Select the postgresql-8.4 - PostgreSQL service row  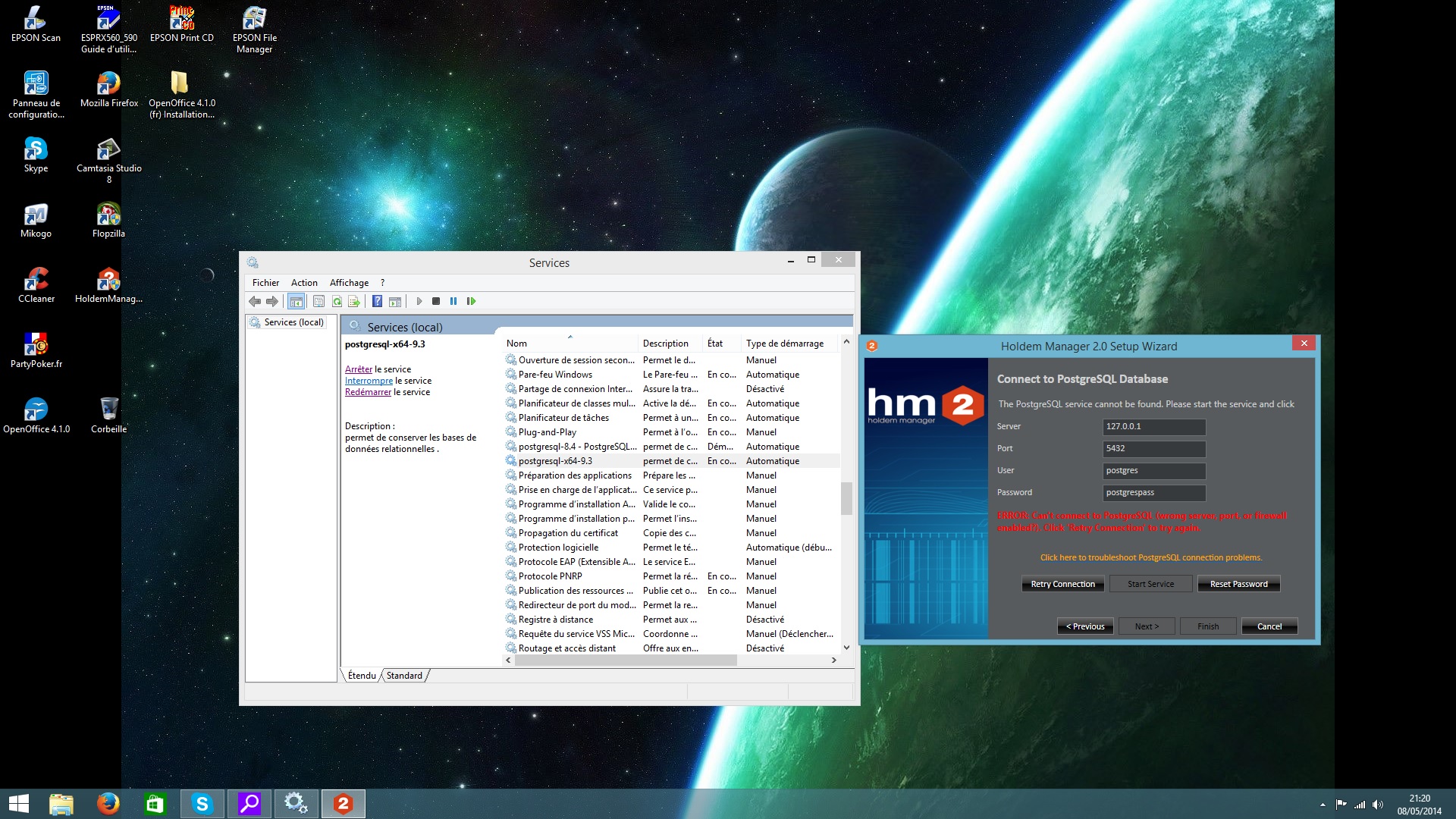click(x=672, y=447)
